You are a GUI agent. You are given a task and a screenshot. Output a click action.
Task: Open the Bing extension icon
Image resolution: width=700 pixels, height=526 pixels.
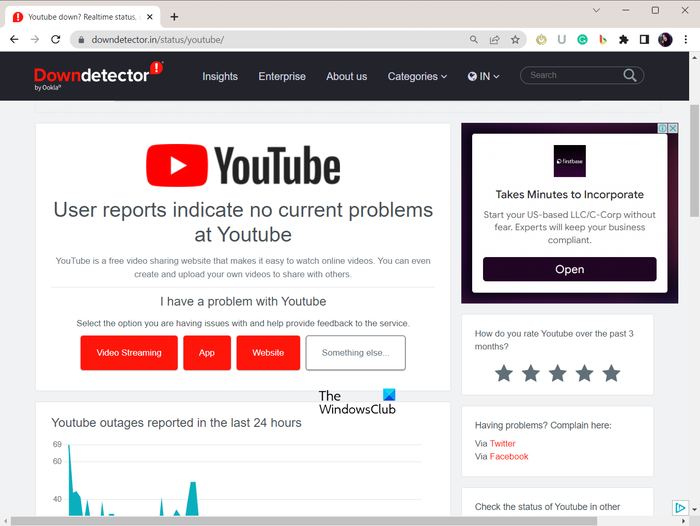coord(603,40)
